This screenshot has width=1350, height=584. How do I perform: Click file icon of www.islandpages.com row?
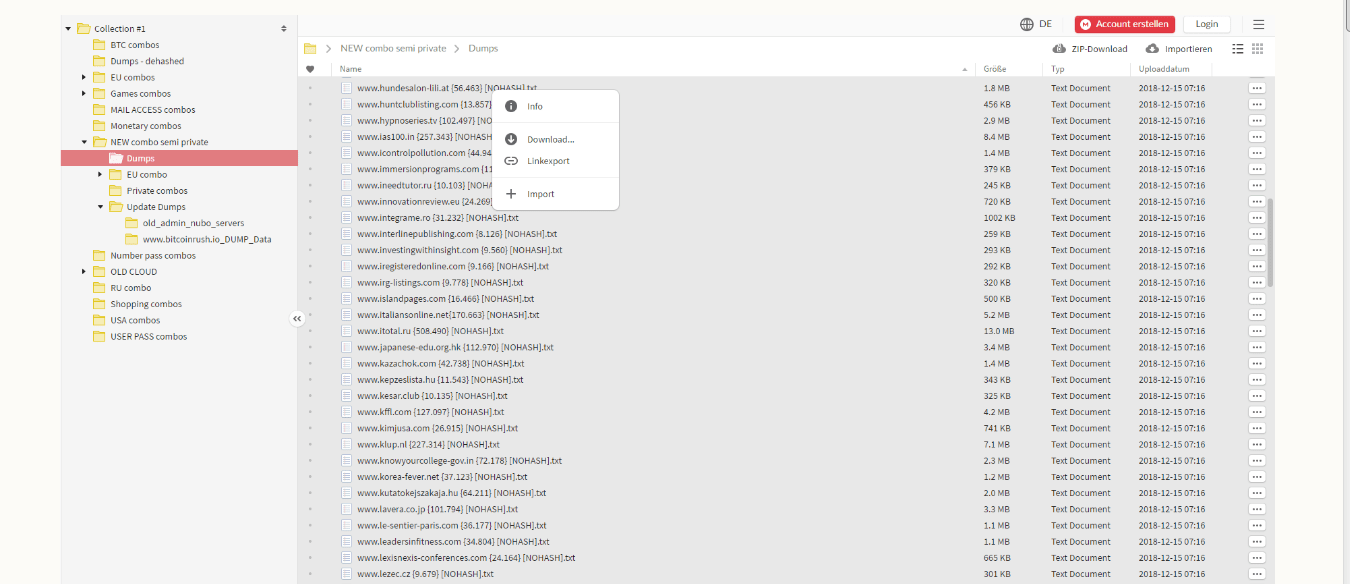[347, 299]
